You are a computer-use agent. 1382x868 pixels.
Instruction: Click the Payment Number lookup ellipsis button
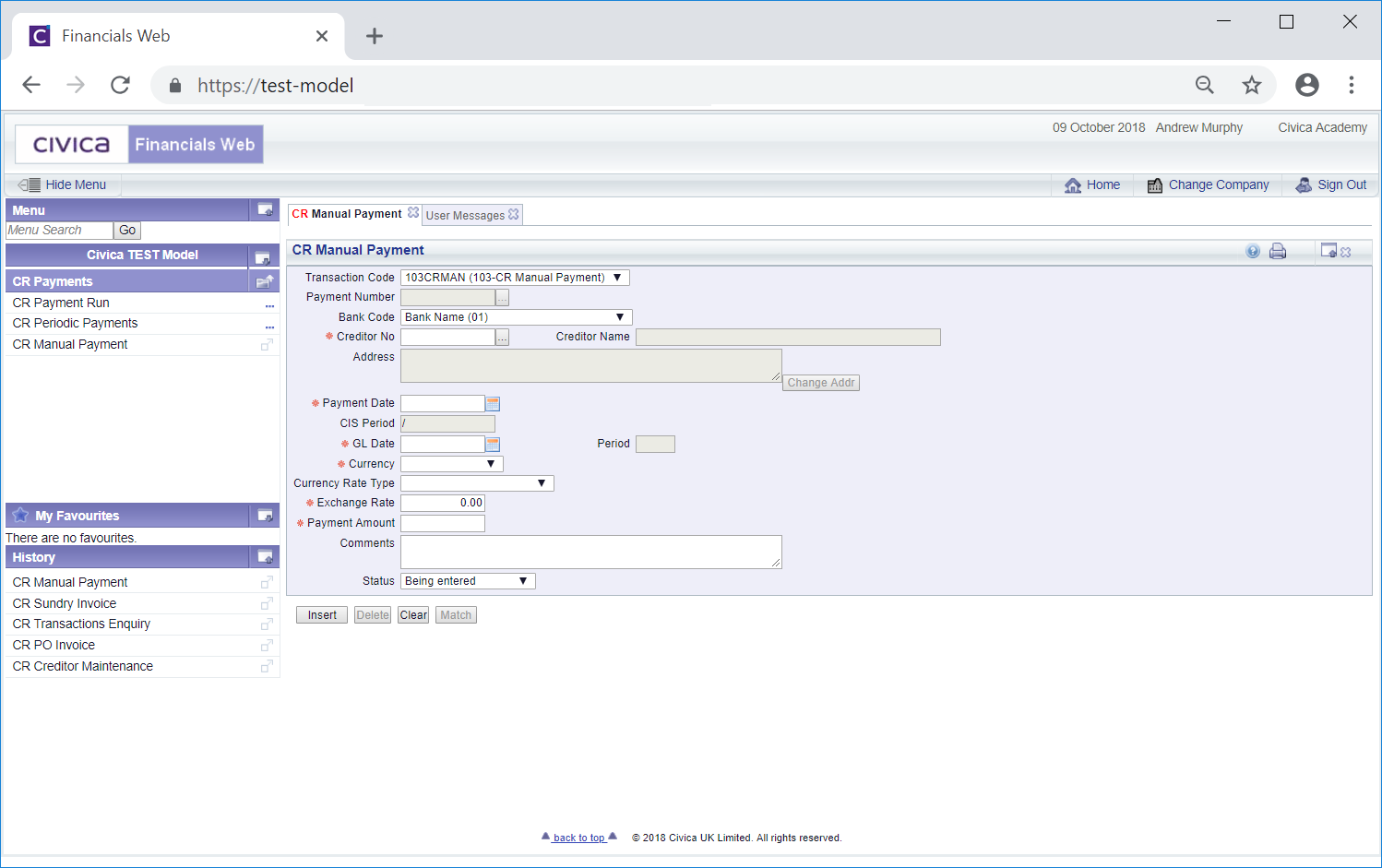pyautogui.click(x=503, y=298)
